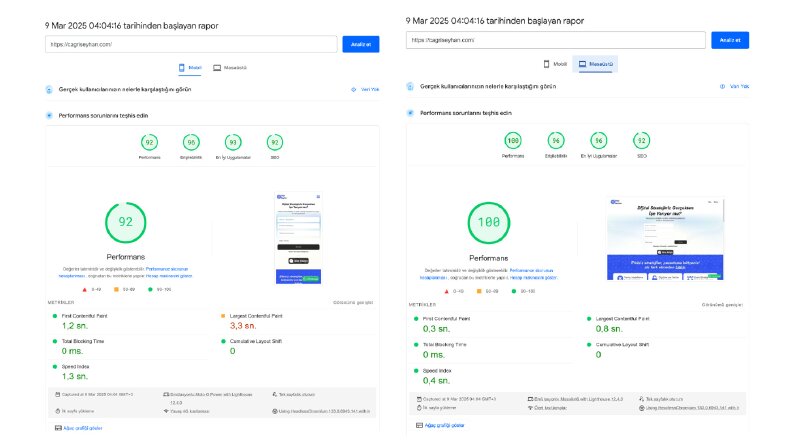Expand Largest Contentful Paint 0,8 sn. metric

(x=665, y=324)
